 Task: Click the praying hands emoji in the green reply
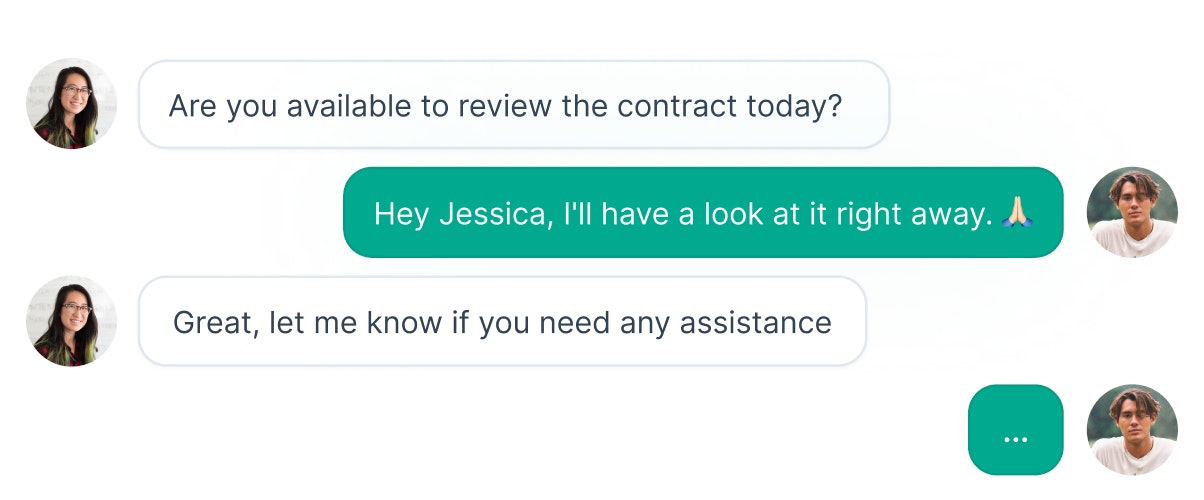pyautogui.click(x=1018, y=212)
